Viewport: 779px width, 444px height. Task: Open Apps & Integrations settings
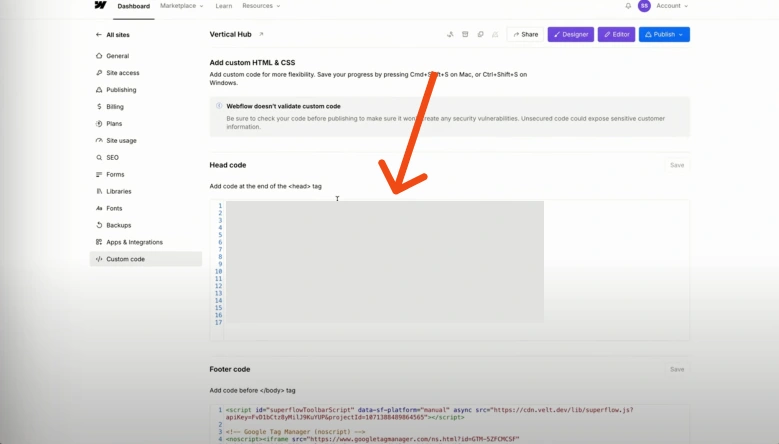(x=134, y=242)
